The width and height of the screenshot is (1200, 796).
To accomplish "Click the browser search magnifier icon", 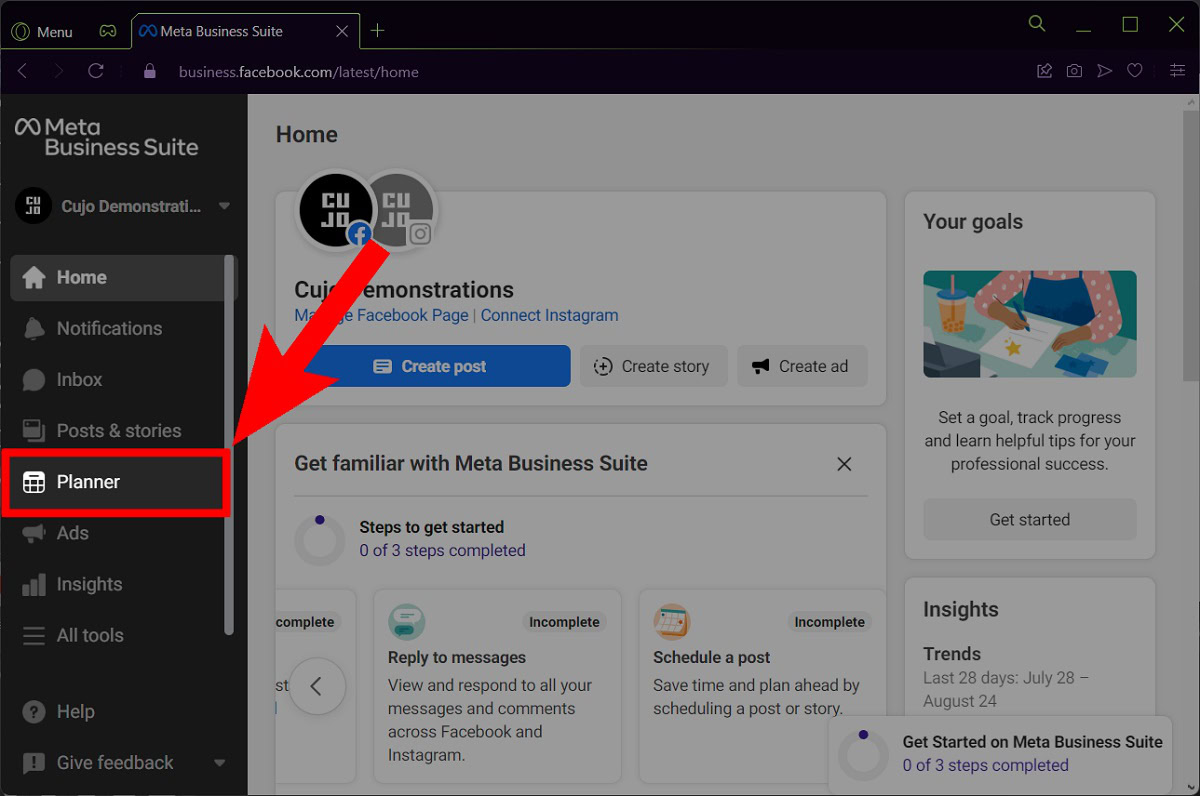I will click(x=1037, y=24).
